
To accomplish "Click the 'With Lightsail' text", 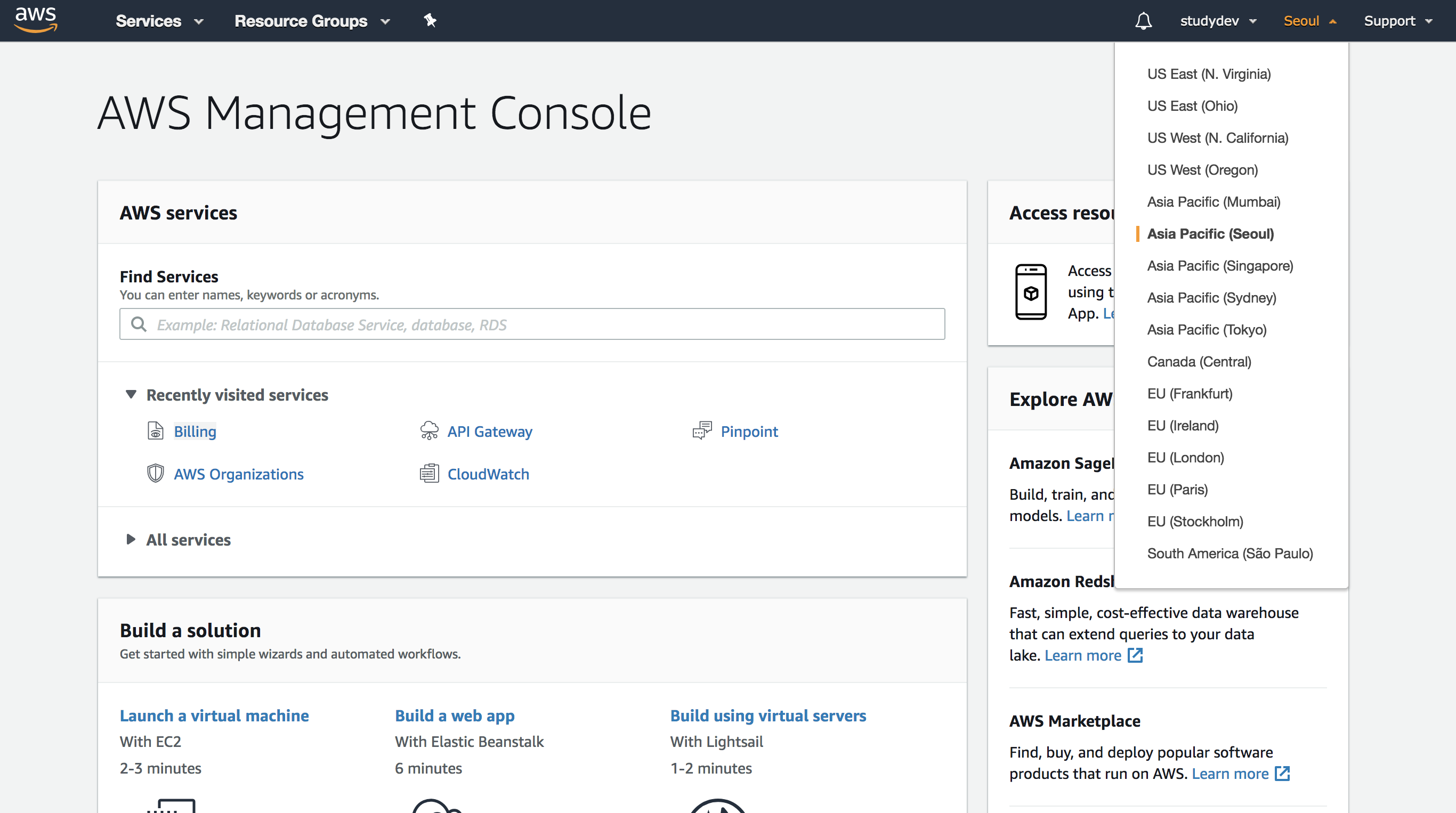I will (717, 741).
